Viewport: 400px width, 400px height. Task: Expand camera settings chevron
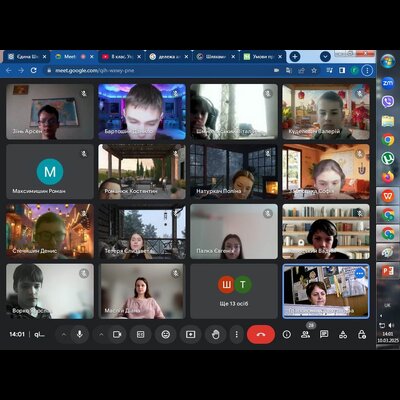[x=101, y=334]
